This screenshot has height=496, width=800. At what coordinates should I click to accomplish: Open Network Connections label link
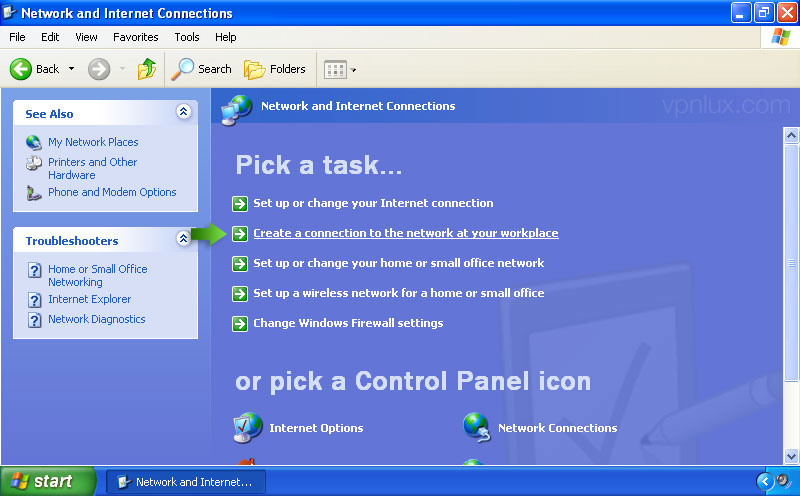click(558, 428)
